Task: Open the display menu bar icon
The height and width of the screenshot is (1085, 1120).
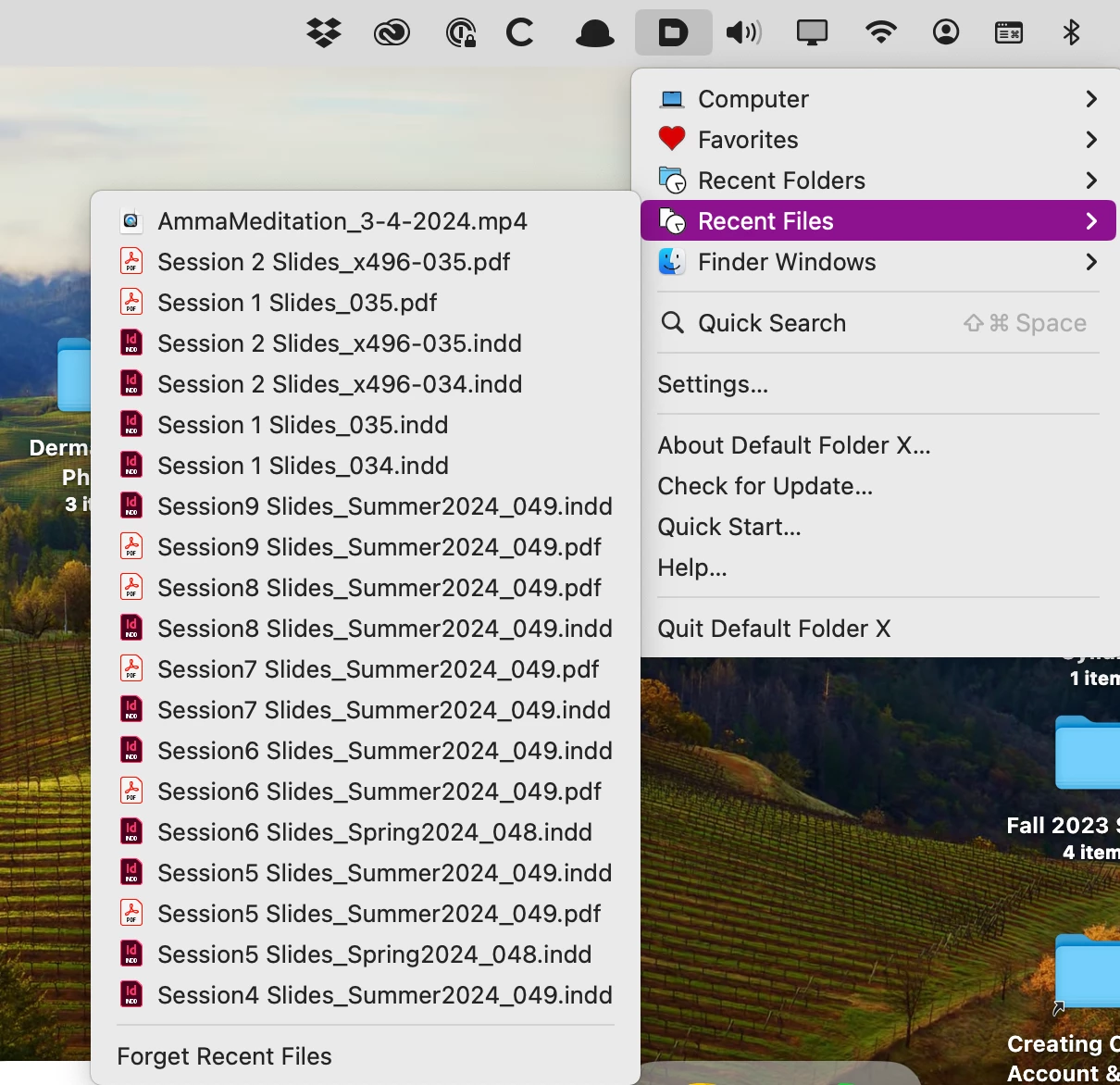Action: coord(812,33)
